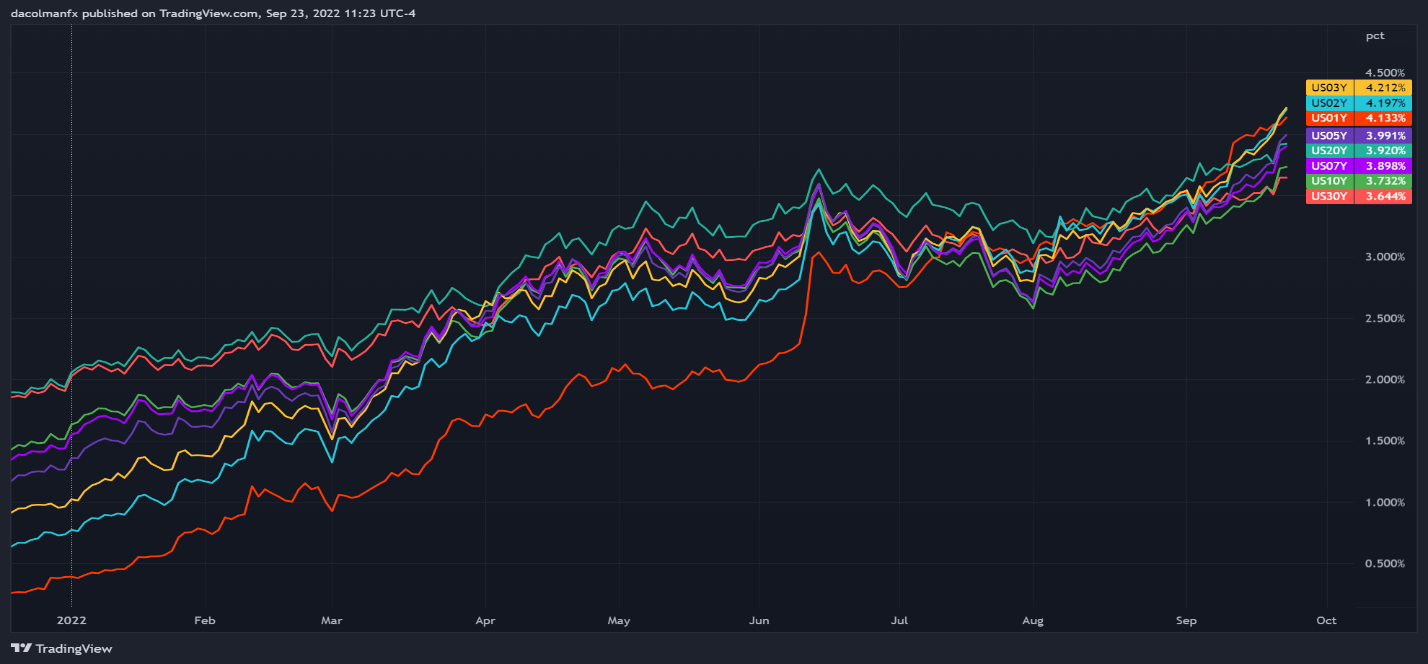Click the 3.732% value tag

click(x=1383, y=181)
